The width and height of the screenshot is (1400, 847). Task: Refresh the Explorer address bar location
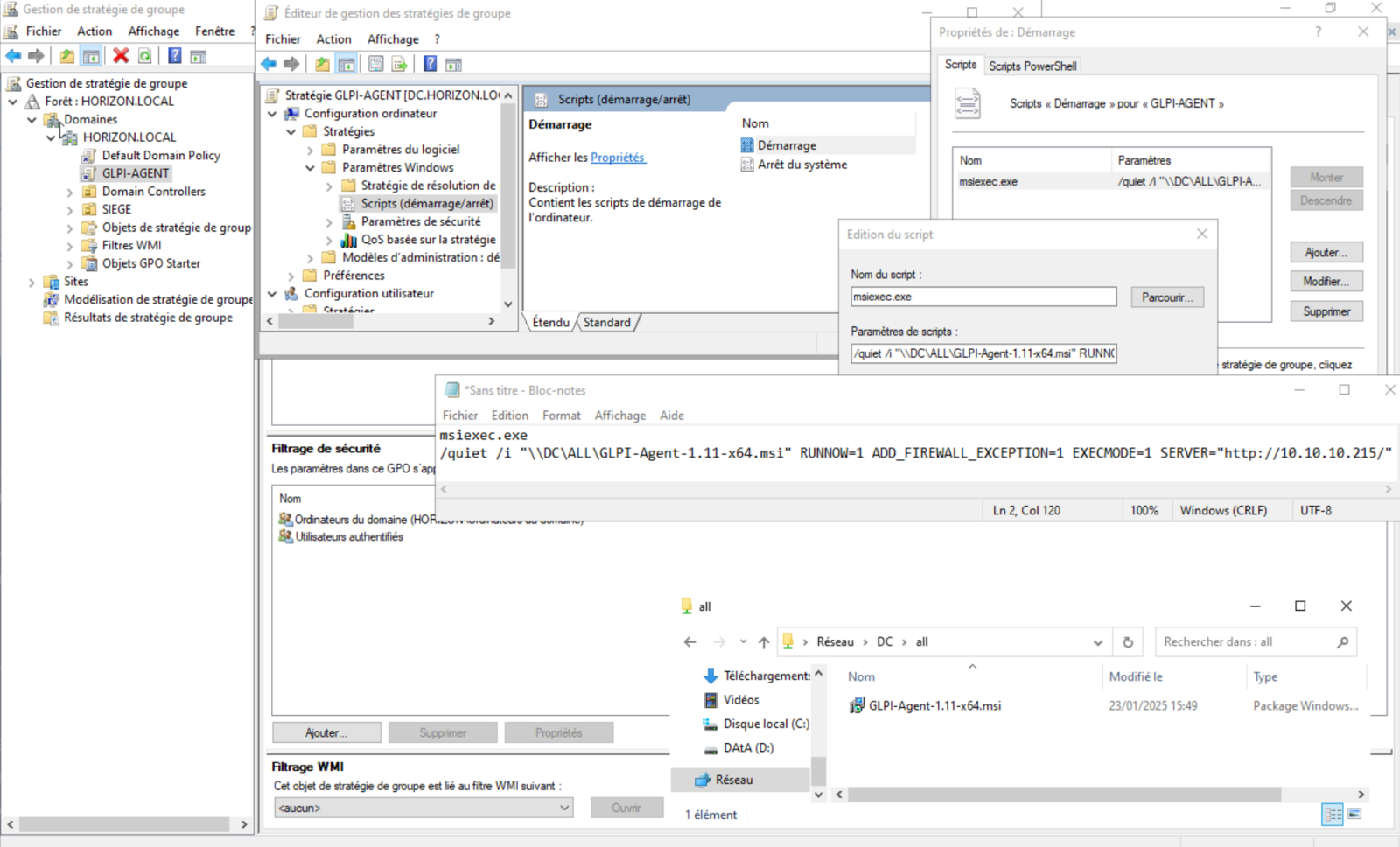(x=1128, y=642)
